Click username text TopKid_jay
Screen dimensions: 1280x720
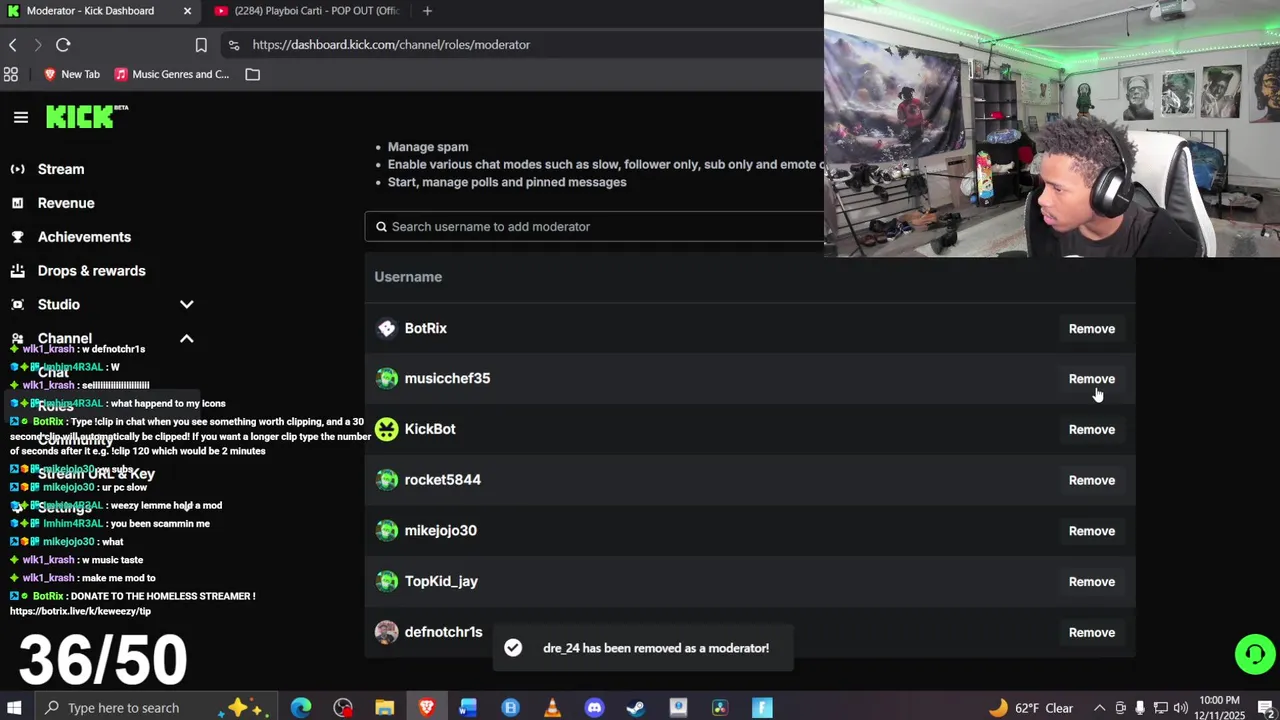(x=441, y=581)
